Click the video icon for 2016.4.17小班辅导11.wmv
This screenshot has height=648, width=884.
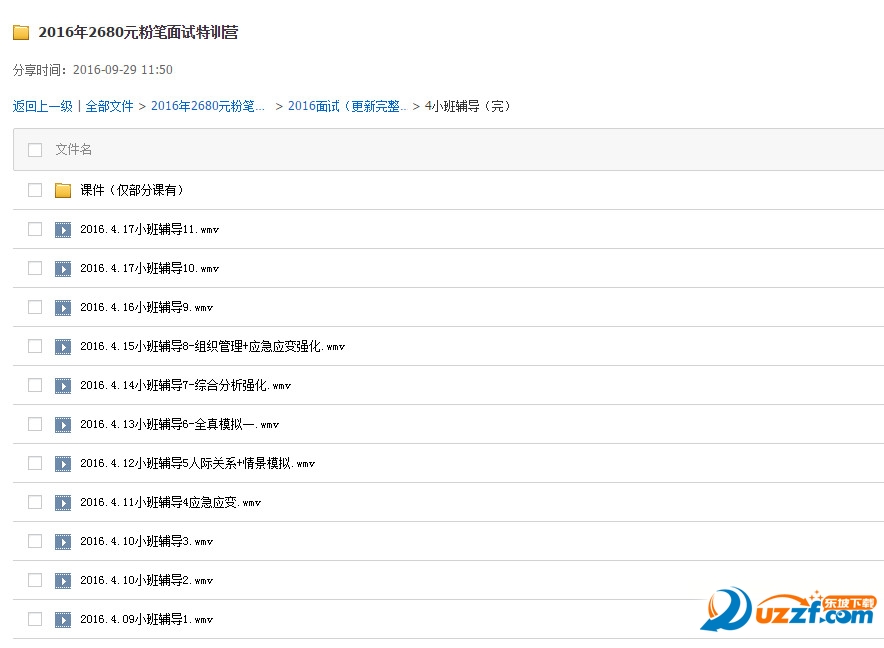pyautogui.click(x=63, y=229)
